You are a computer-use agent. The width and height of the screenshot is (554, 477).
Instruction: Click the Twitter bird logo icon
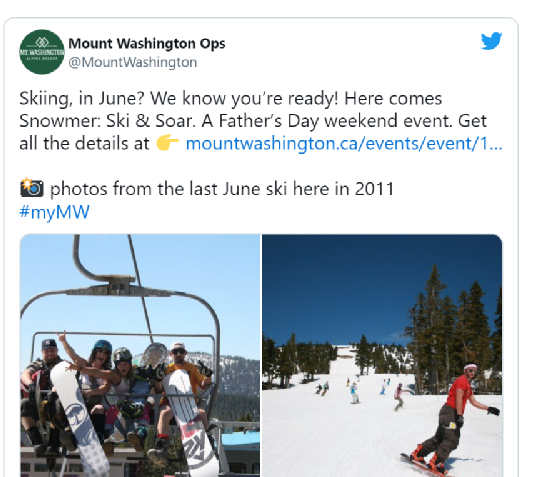coord(491,41)
